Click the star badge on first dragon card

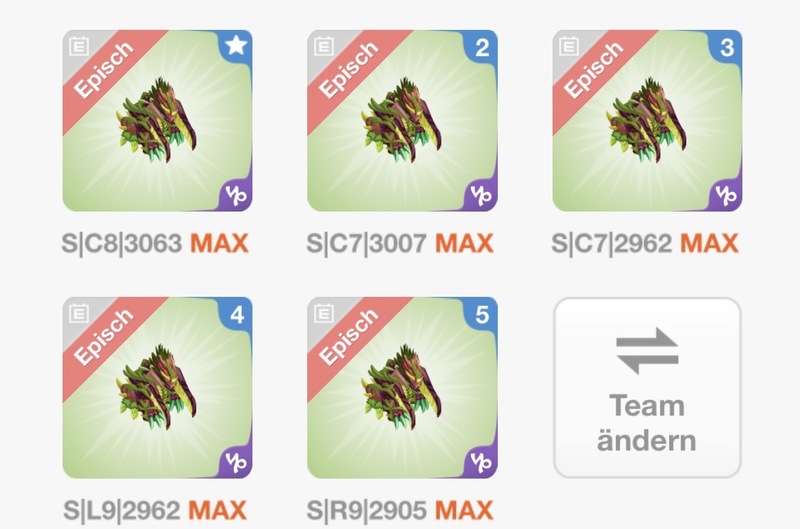coord(236,45)
